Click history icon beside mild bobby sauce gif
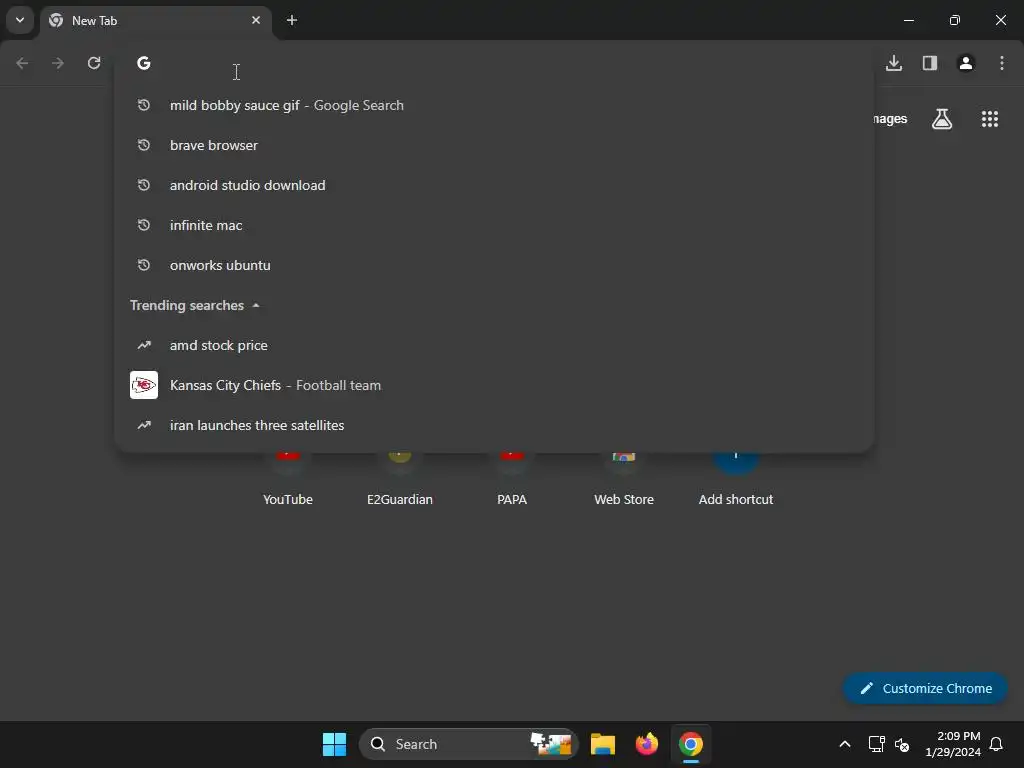This screenshot has width=1024, height=768. (x=144, y=105)
